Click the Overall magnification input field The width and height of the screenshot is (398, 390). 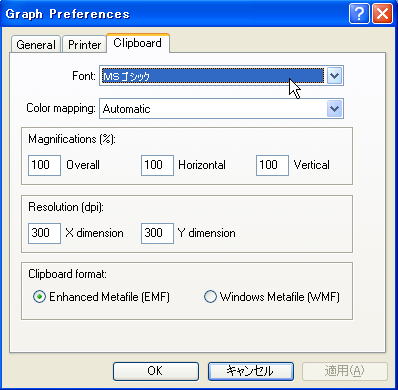point(44,165)
